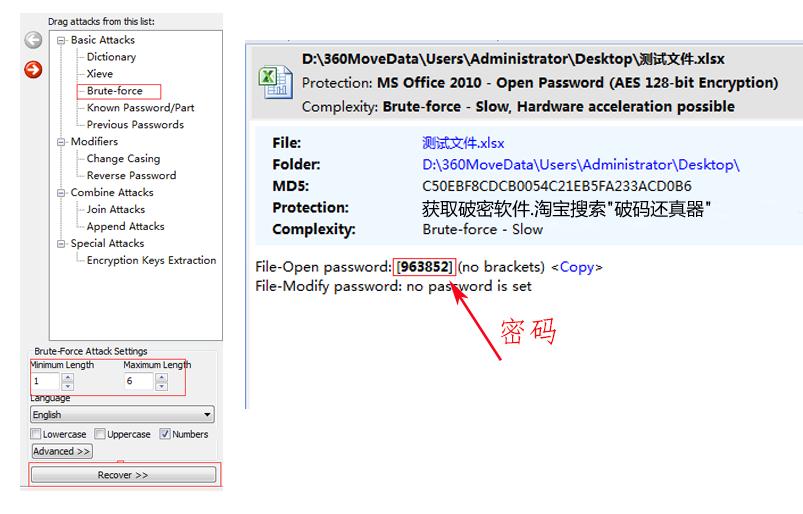Collapse the Combine Attacks tree node
The width and height of the screenshot is (803, 514).
pyautogui.click(x=61, y=193)
